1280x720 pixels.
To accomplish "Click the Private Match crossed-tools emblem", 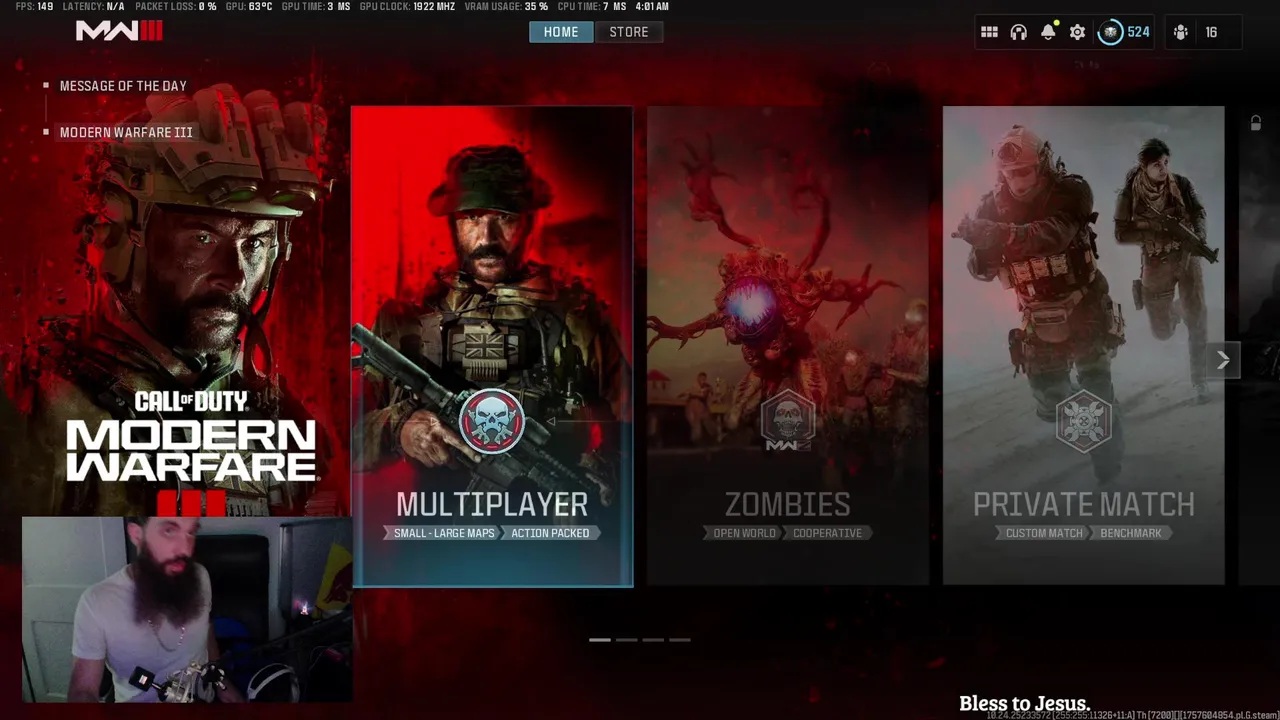I will (x=1083, y=421).
